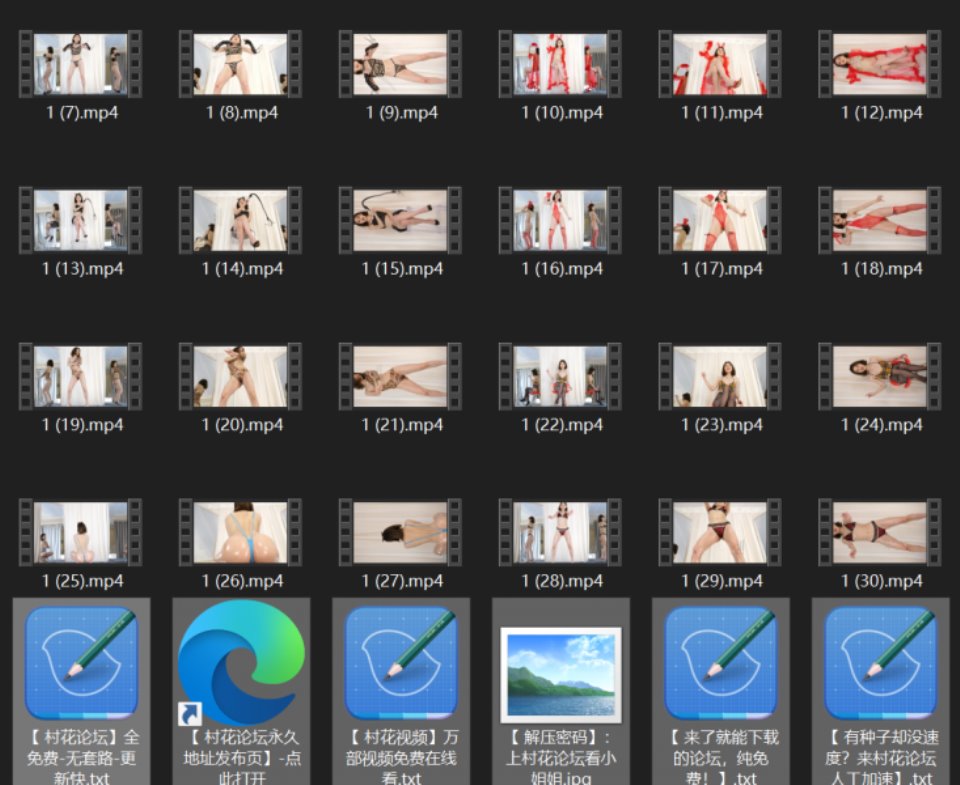This screenshot has height=785, width=960.
Task: Select the 【有种子却没速度 txt file icon
Action: pos(880,663)
